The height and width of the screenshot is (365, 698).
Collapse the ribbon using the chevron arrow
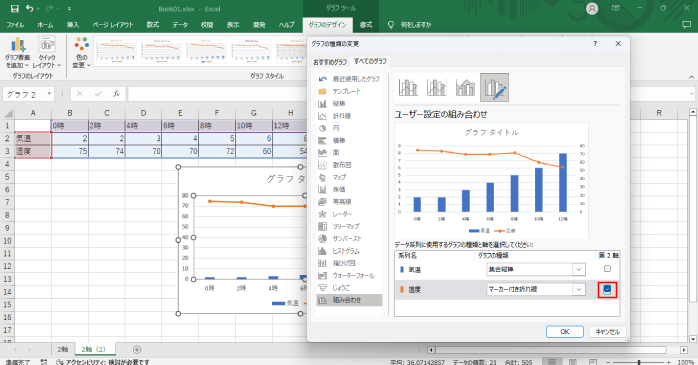pos(691,77)
